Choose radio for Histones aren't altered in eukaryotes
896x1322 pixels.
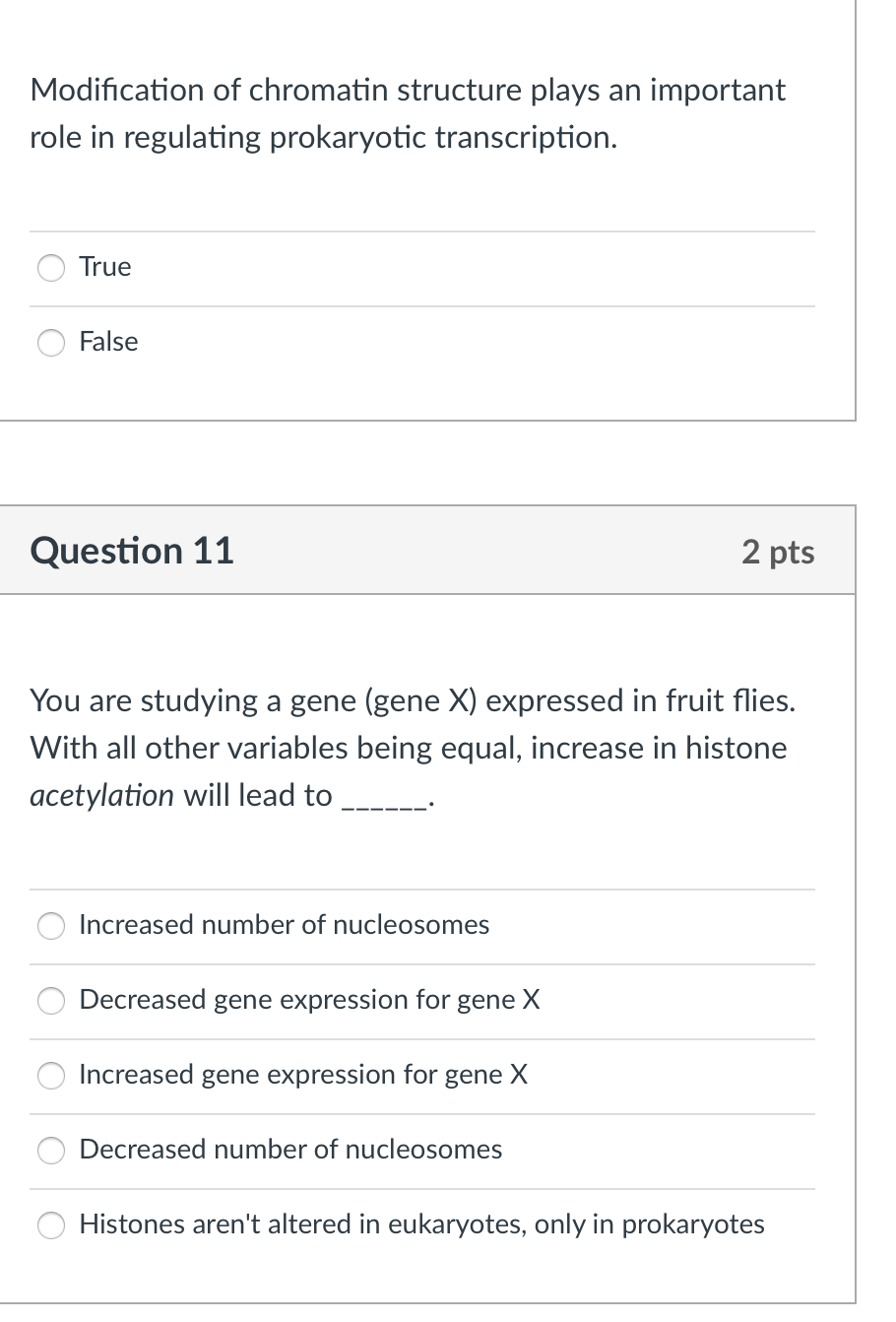(51, 1225)
